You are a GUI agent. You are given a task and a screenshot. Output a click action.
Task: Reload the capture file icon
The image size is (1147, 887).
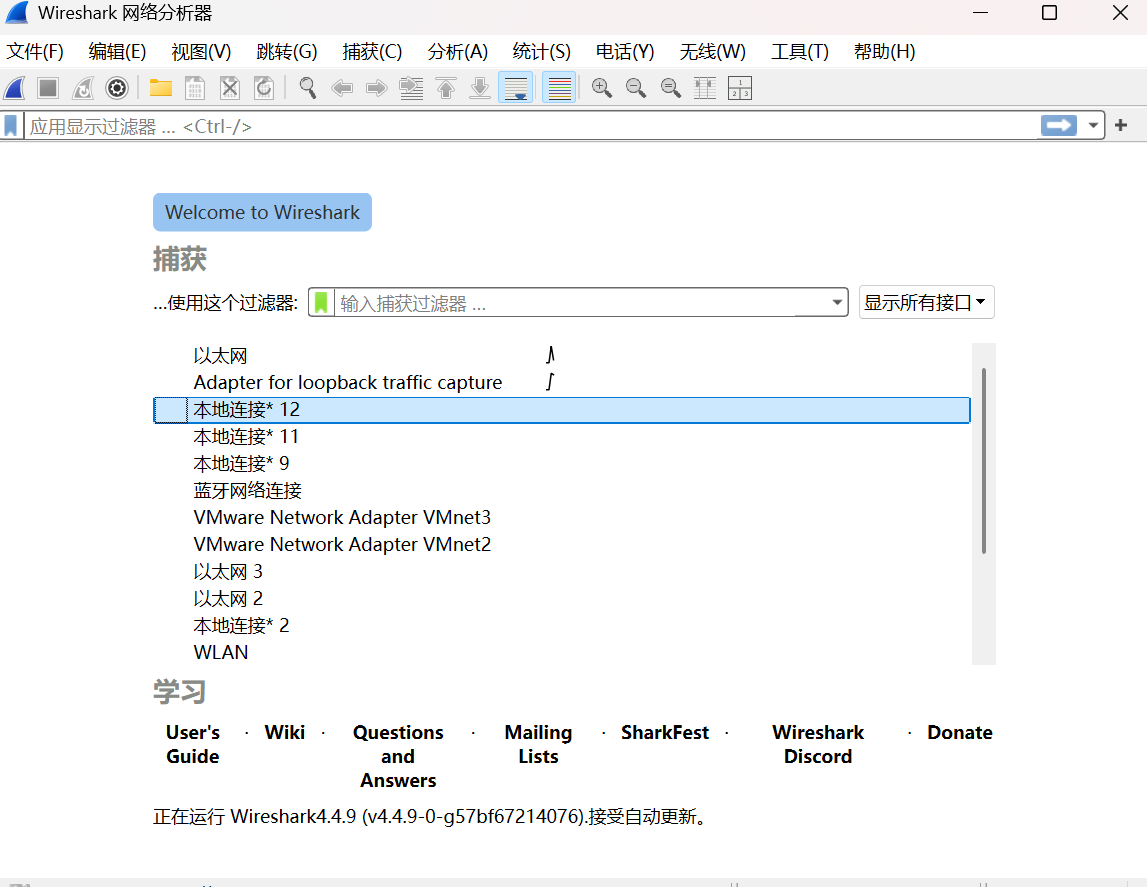(264, 88)
